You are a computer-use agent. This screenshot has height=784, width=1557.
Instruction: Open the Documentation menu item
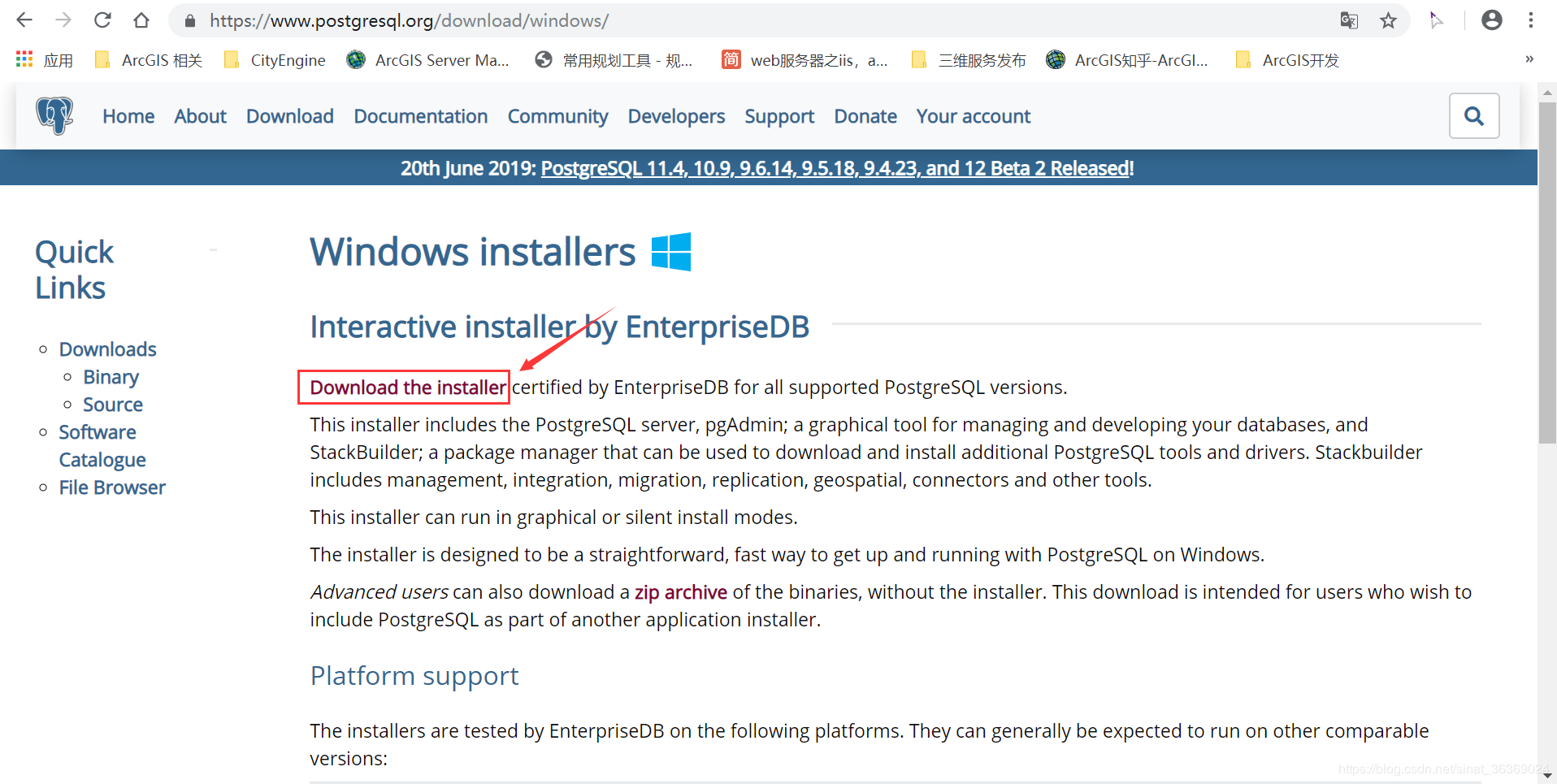pos(420,116)
